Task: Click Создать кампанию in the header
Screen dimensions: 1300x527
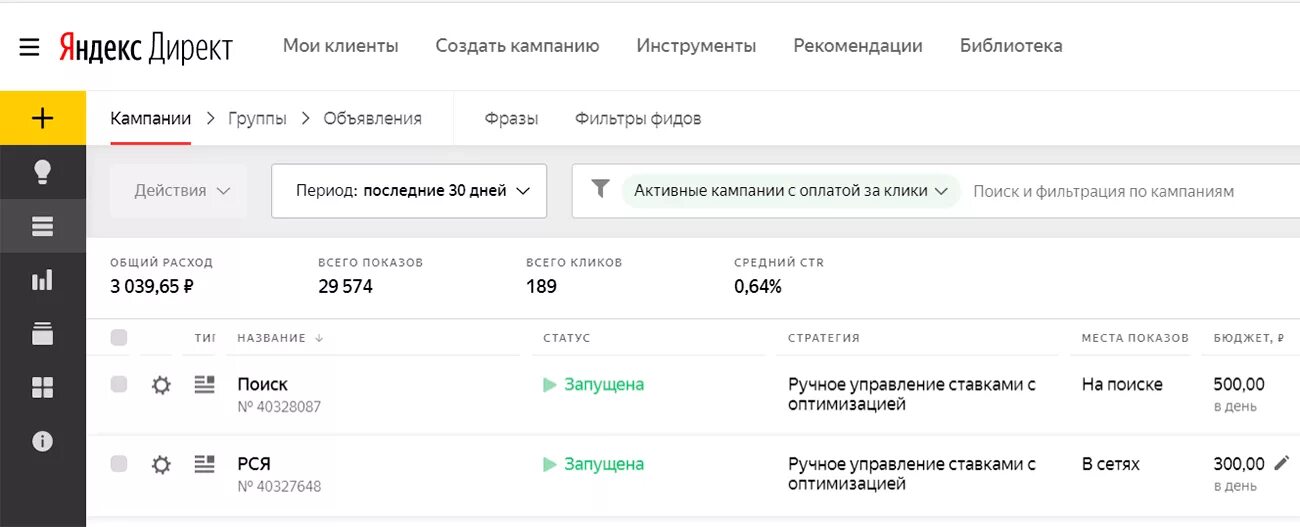Action: click(x=517, y=46)
